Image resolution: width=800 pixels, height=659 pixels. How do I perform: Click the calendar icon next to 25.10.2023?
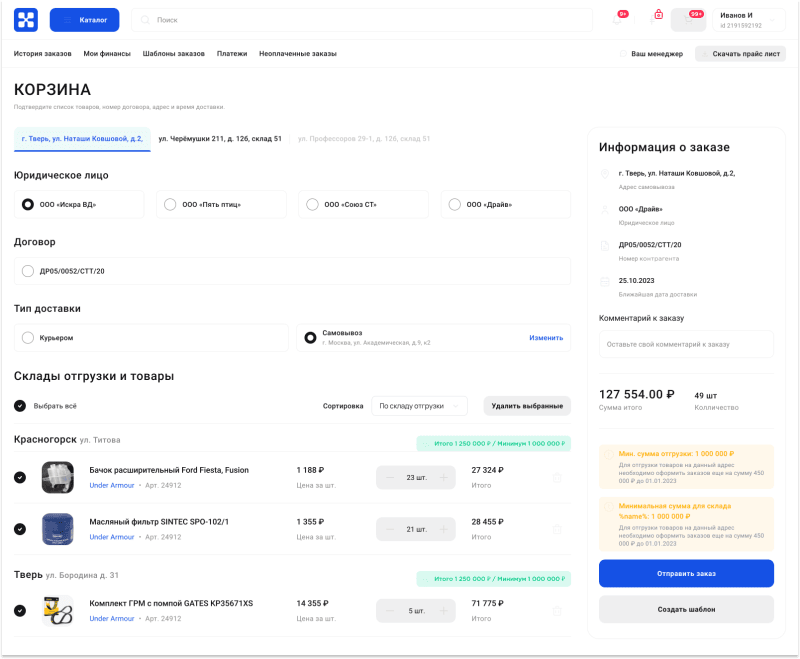(x=605, y=282)
